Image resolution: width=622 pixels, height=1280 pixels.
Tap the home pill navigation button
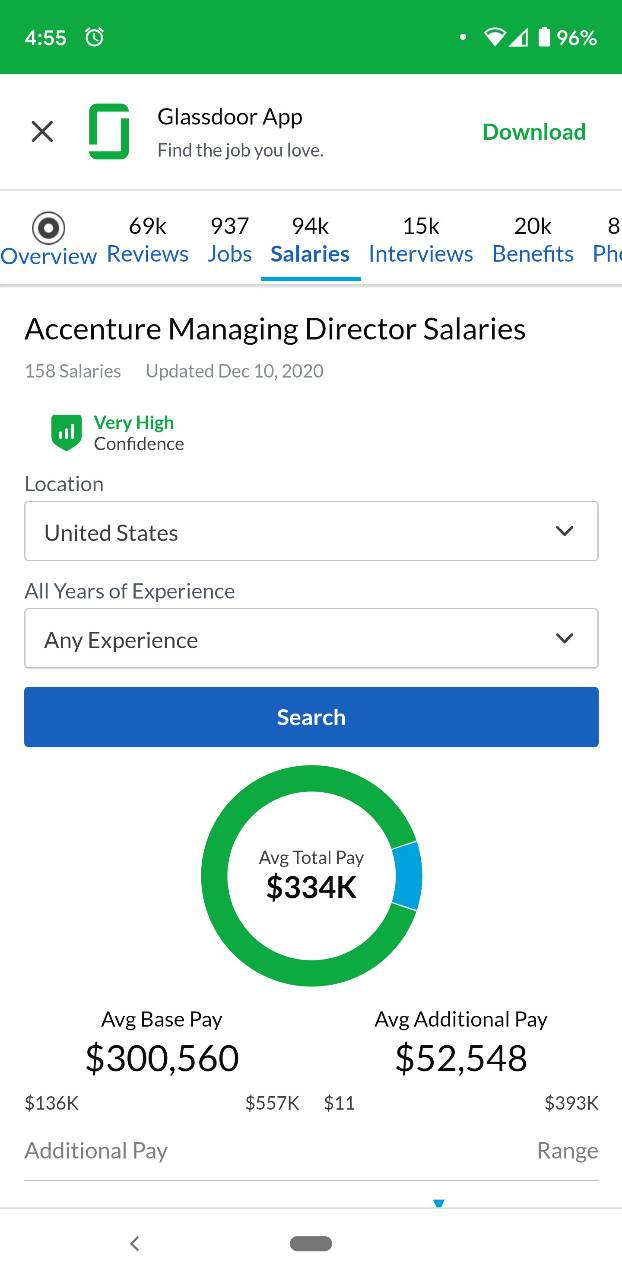311,1243
